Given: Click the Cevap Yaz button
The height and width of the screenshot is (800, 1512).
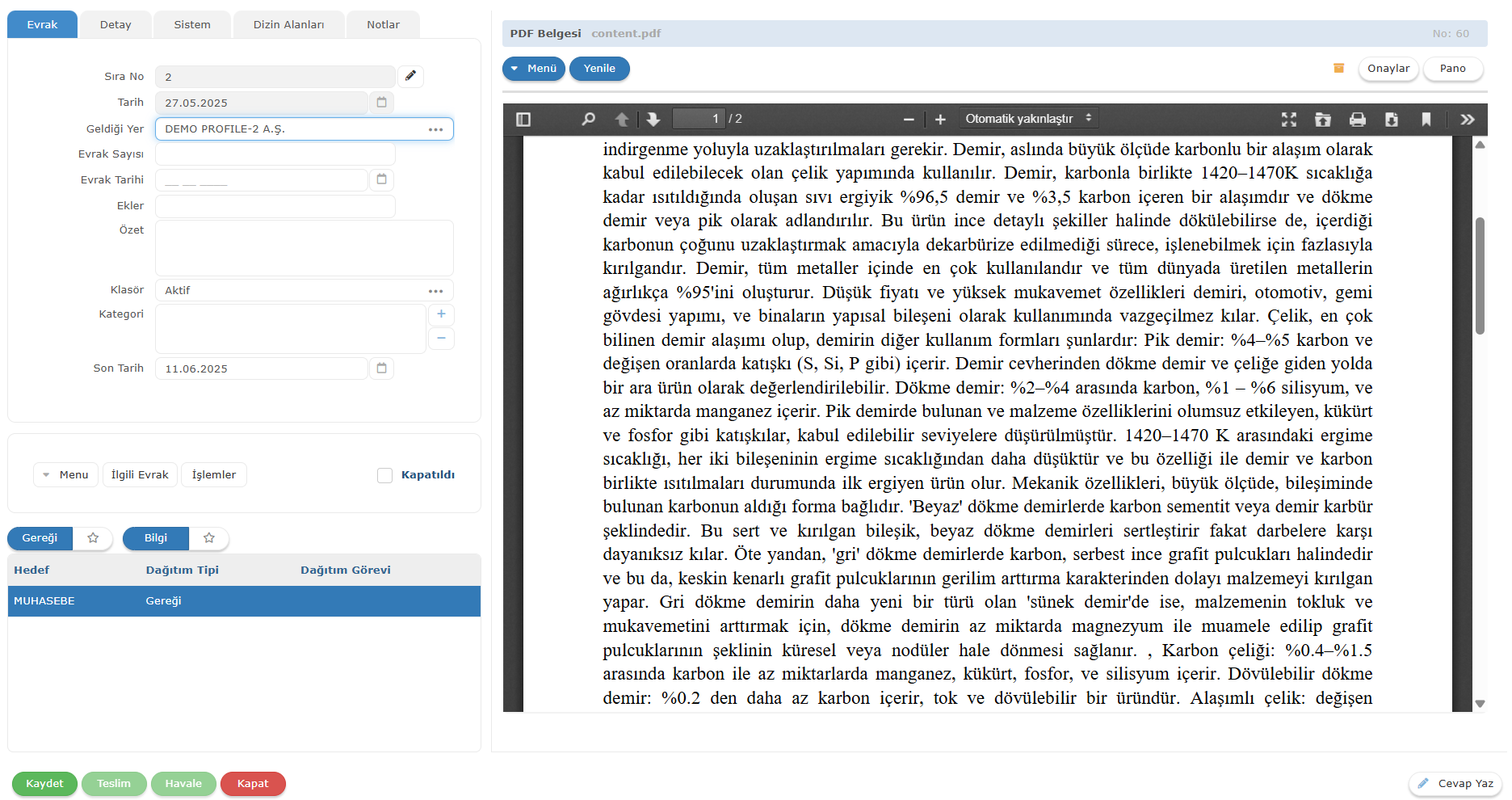Looking at the screenshot, I should (x=1455, y=784).
